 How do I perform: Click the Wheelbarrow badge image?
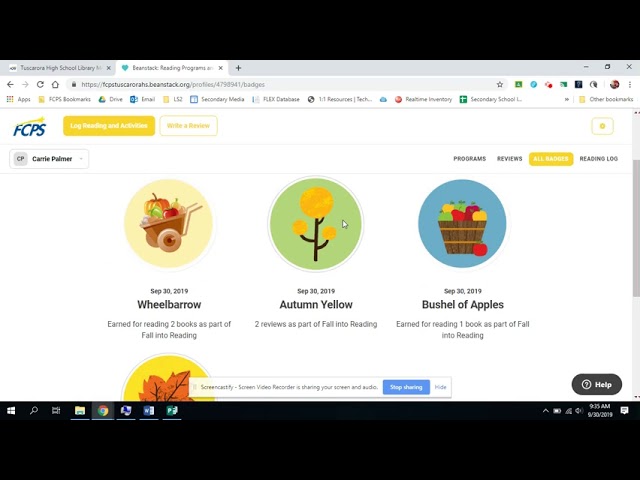pos(169,224)
